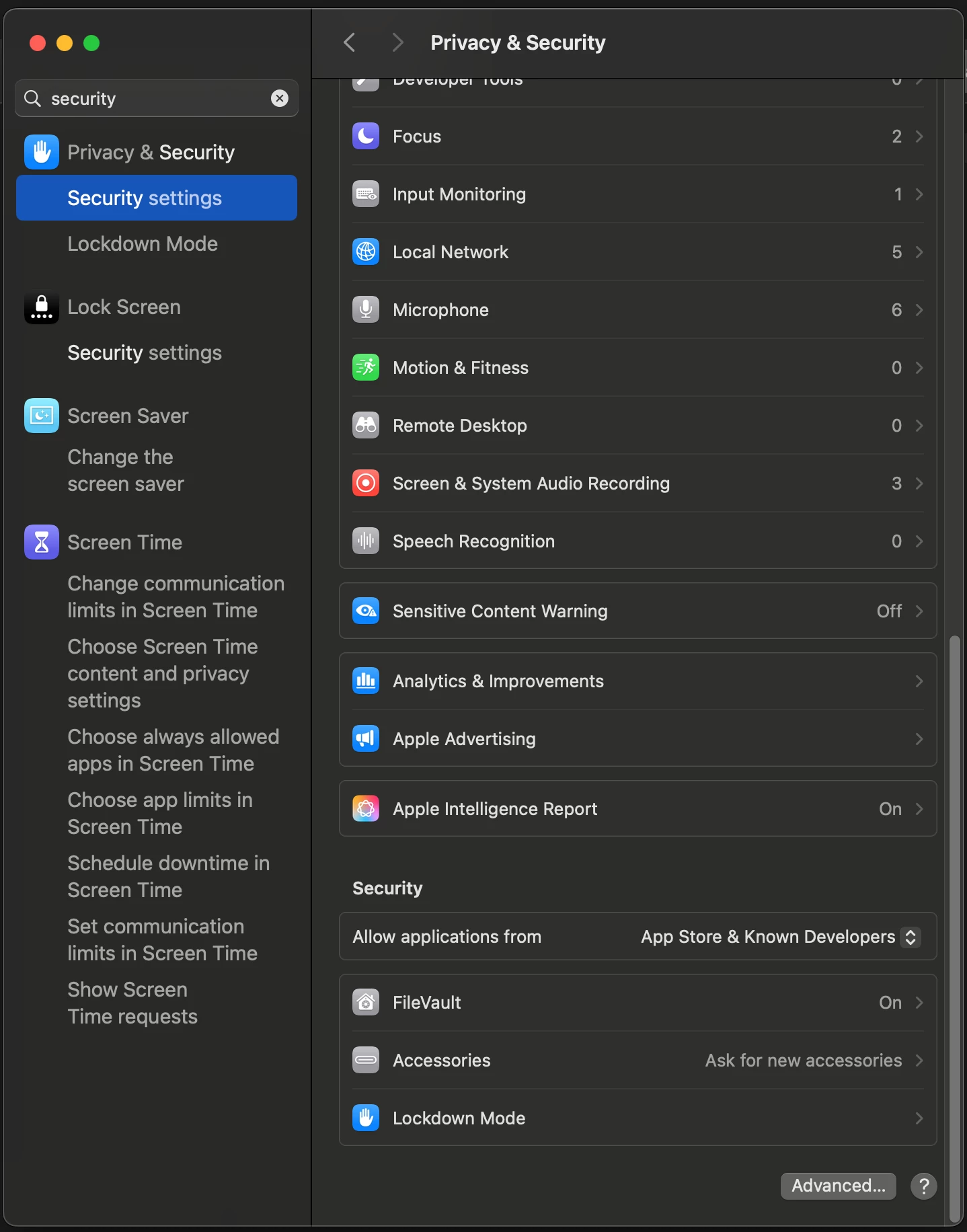Select Security settings under Lock Screen
967x1232 pixels.
click(145, 352)
